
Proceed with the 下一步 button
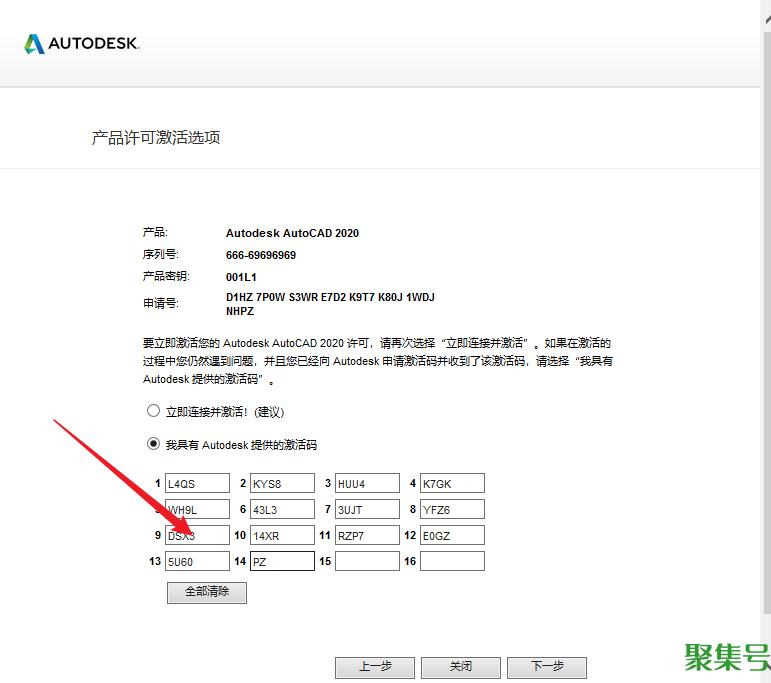546,667
